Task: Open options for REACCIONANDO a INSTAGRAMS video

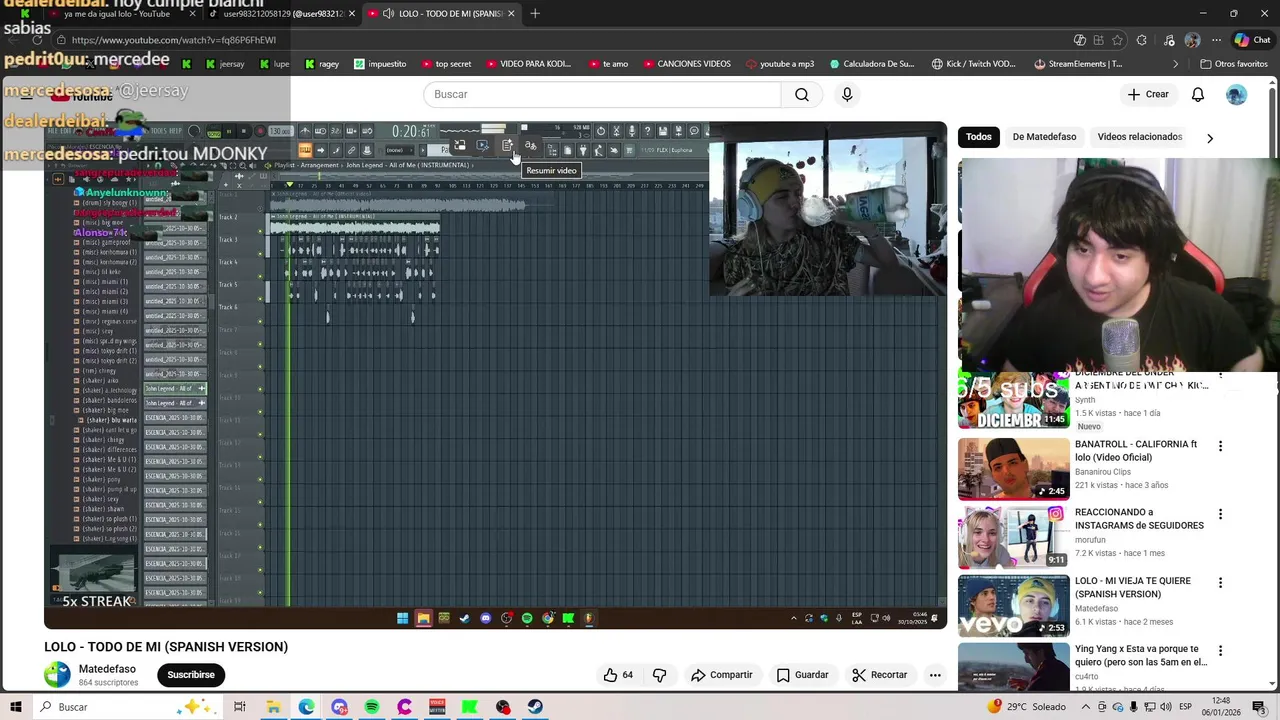Action: click(x=1220, y=514)
